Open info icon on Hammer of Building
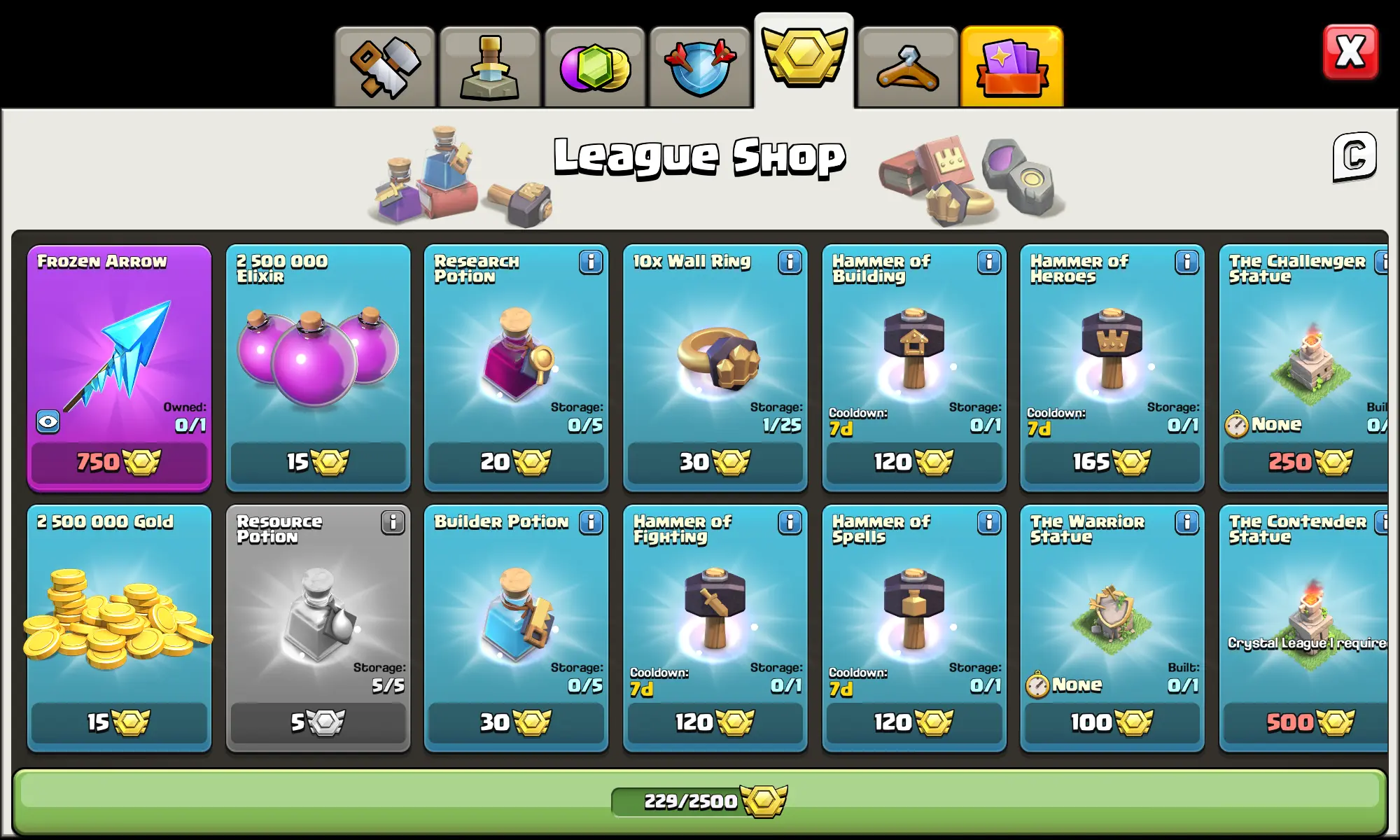Image resolution: width=1400 pixels, height=840 pixels. (989, 262)
